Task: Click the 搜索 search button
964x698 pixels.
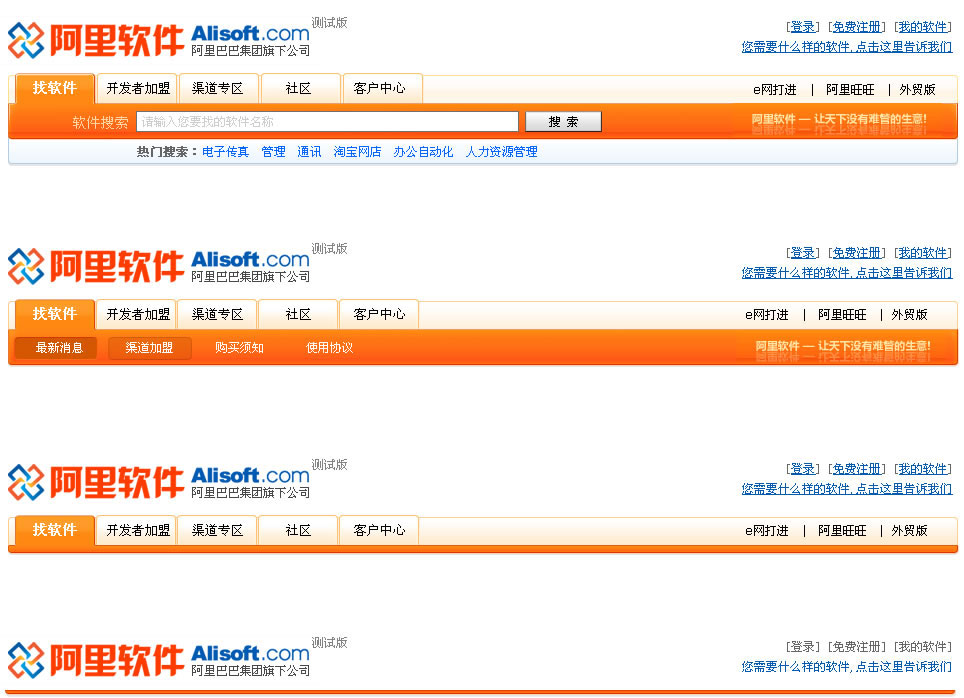Action: tap(563, 122)
